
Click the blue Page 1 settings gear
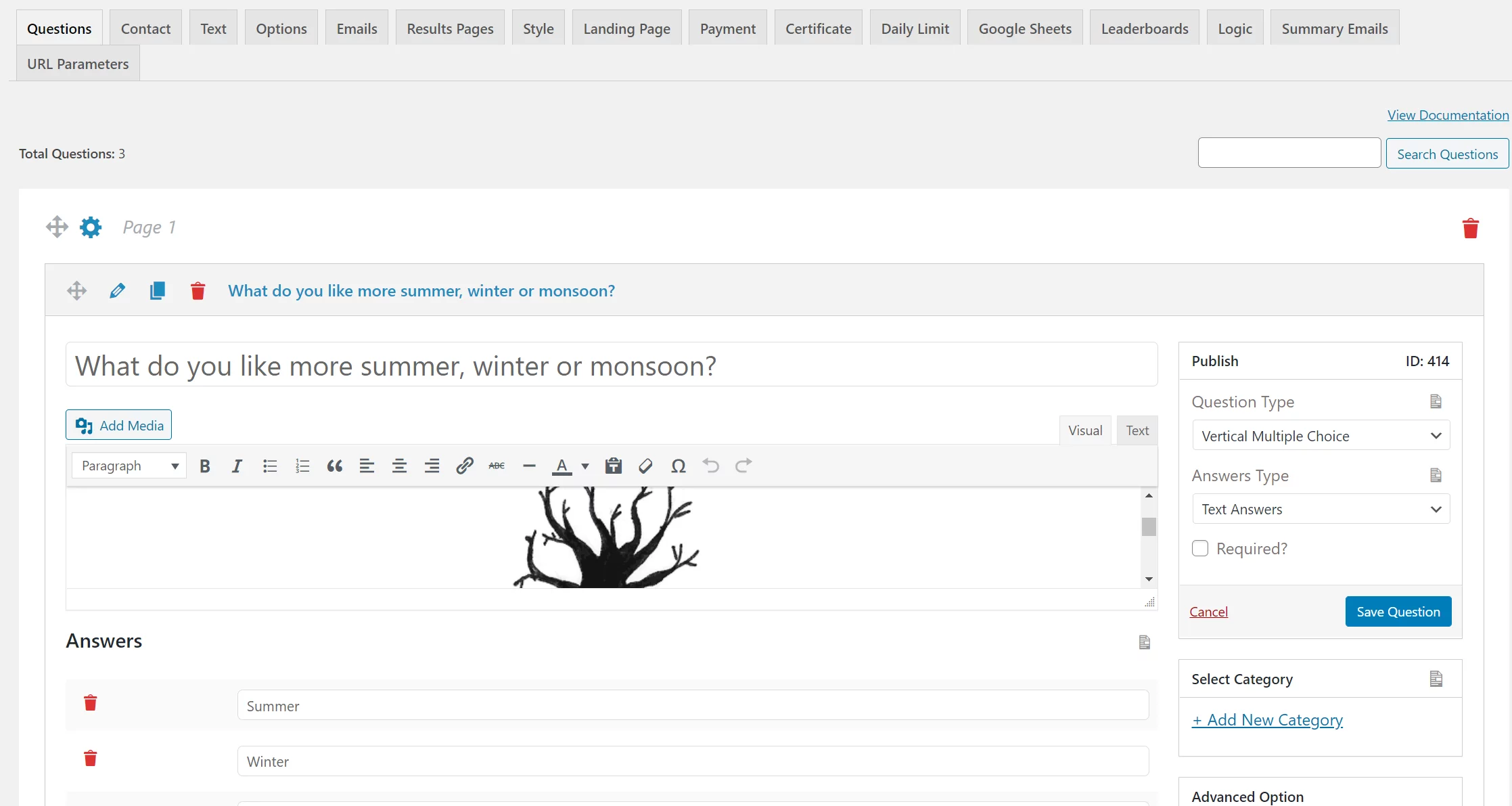[91, 227]
